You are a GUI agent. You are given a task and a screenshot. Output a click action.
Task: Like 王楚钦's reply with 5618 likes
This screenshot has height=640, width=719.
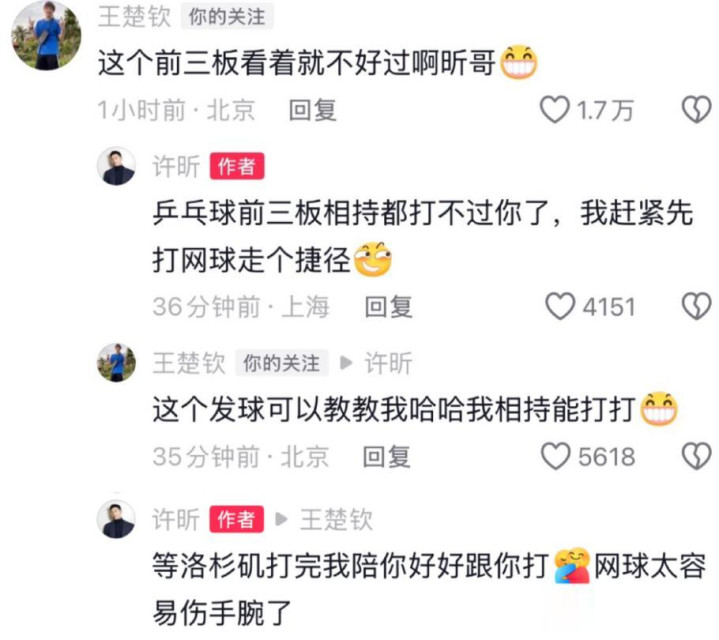556,456
